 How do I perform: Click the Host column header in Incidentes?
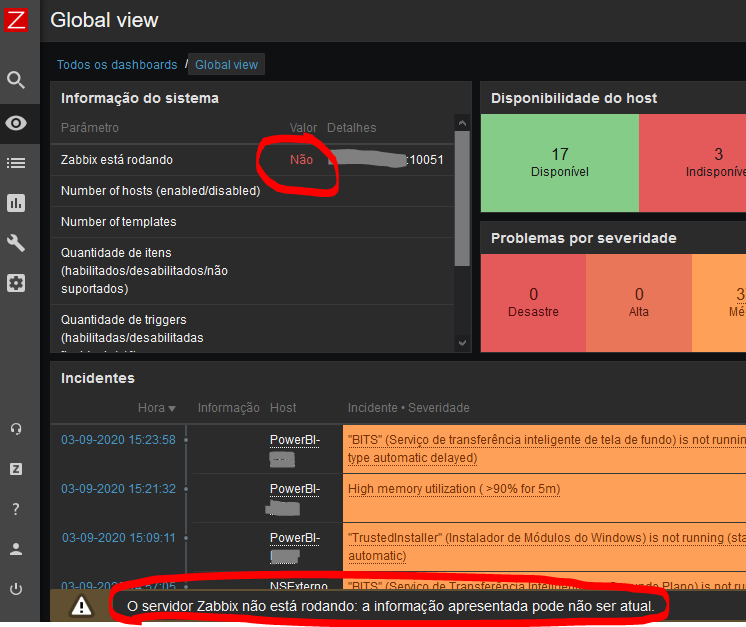click(x=283, y=408)
